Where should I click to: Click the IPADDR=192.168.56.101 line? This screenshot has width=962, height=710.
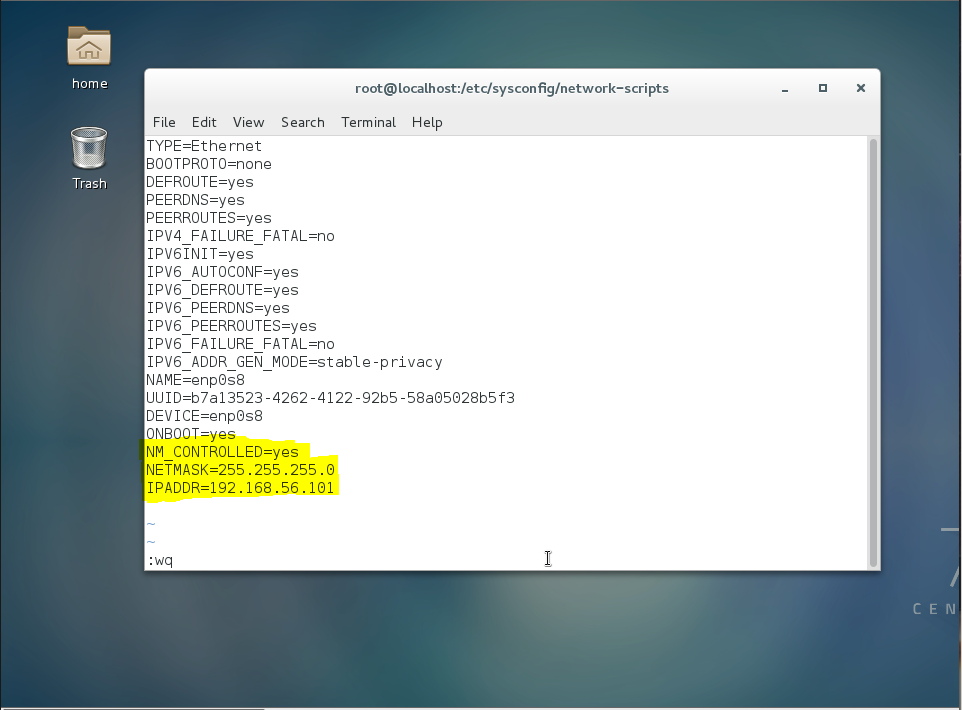coord(240,488)
